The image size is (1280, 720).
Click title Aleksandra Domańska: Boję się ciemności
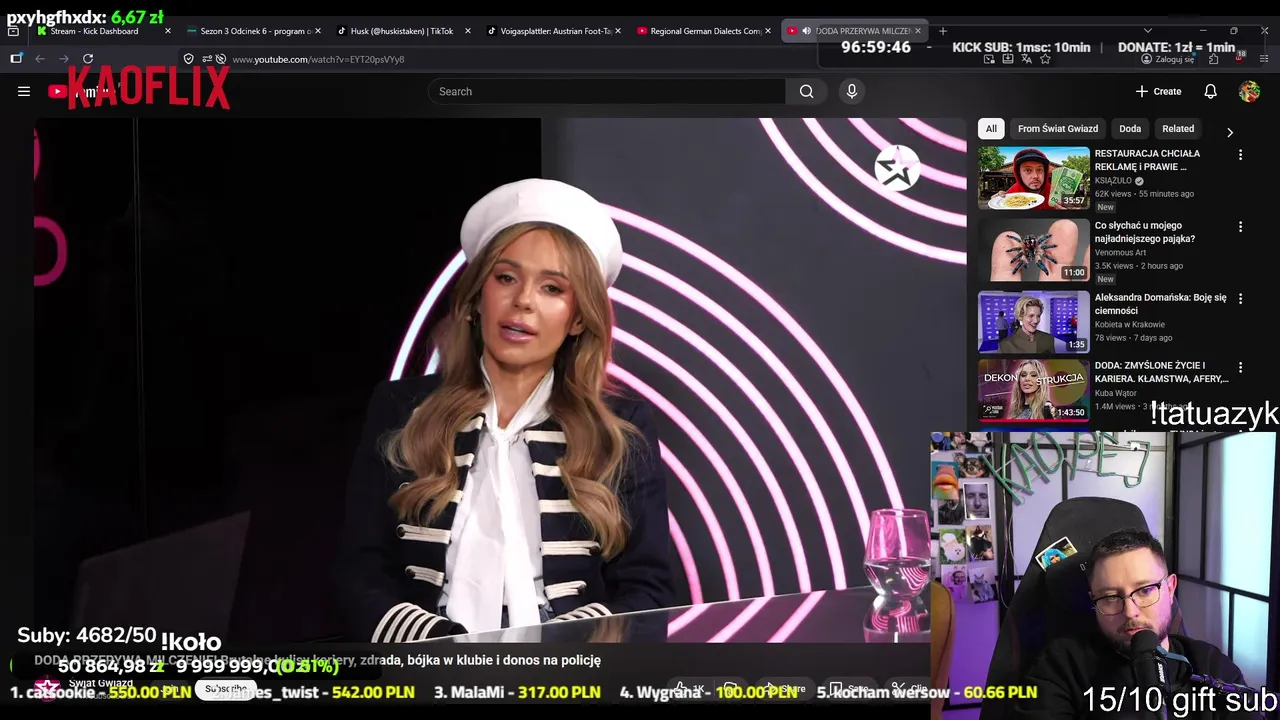(x=1160, y=304)
